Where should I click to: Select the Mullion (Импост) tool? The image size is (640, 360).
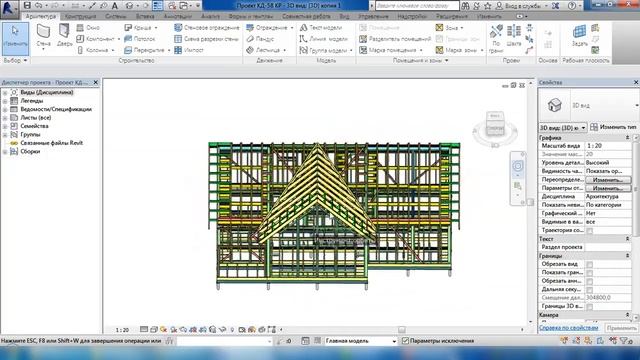[189, 50]
